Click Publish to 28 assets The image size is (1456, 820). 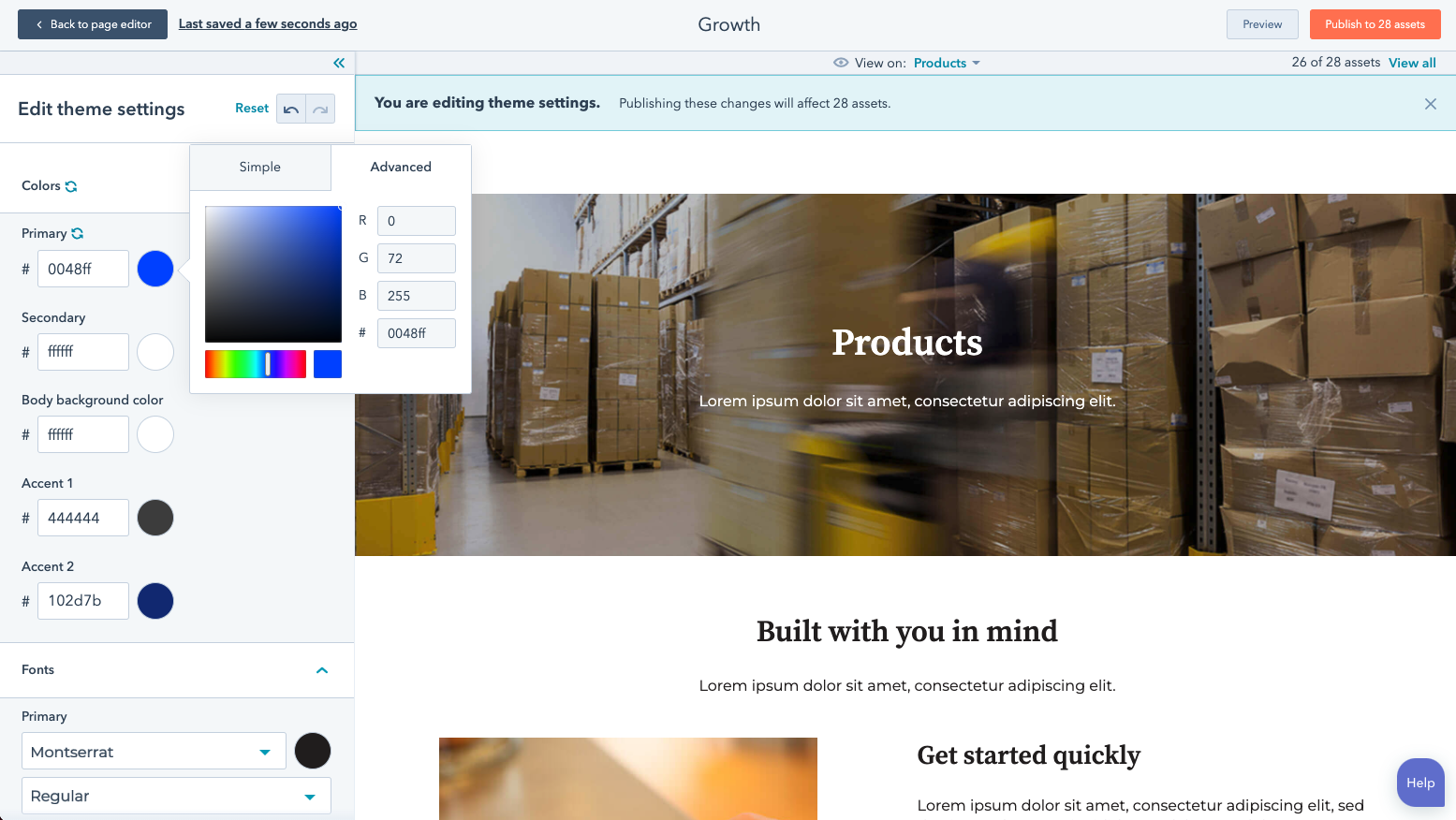click(x=1375, y=24)
